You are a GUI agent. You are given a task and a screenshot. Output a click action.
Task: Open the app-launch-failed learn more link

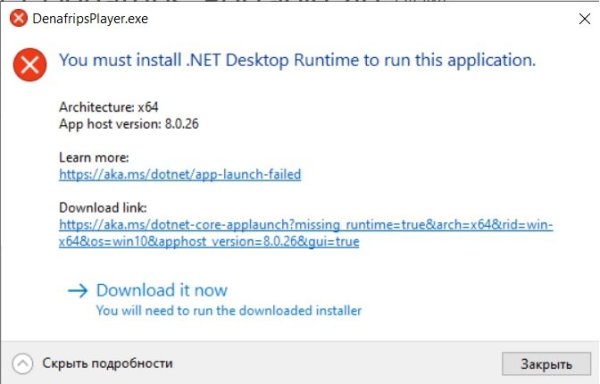click(x=180, y=174)
